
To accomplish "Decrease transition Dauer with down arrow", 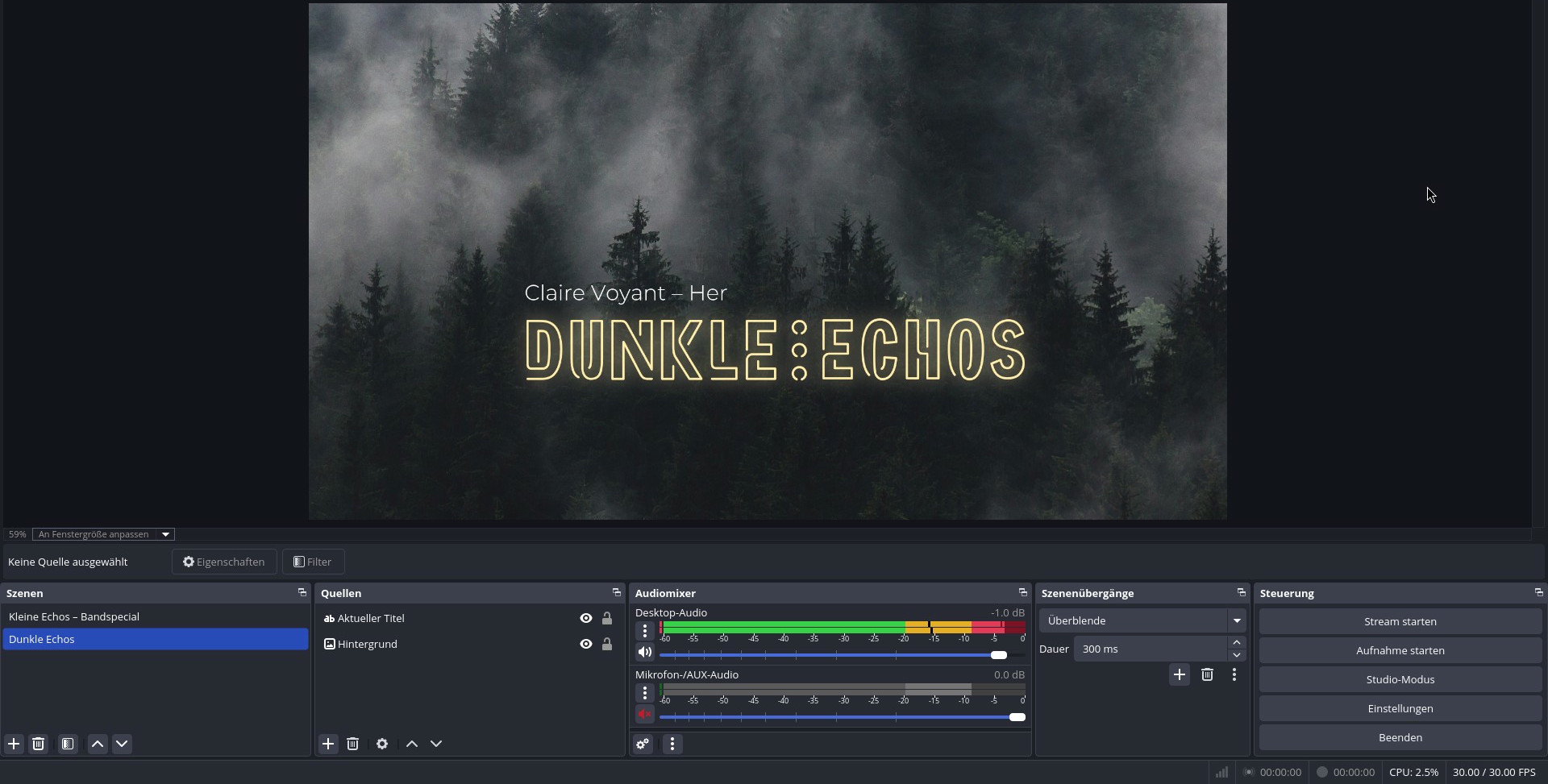I will click(1237, 655).
